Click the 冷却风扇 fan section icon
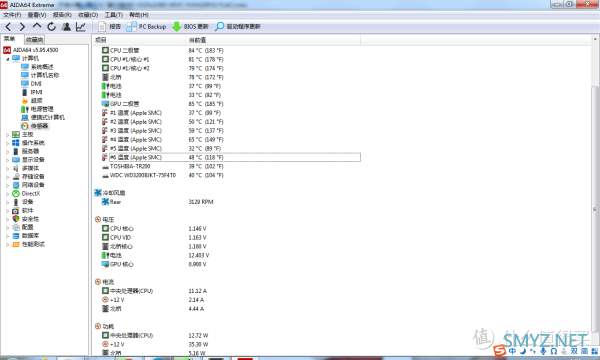The height and width of the screenshot is (360, 600). click(x=98, y=193)
